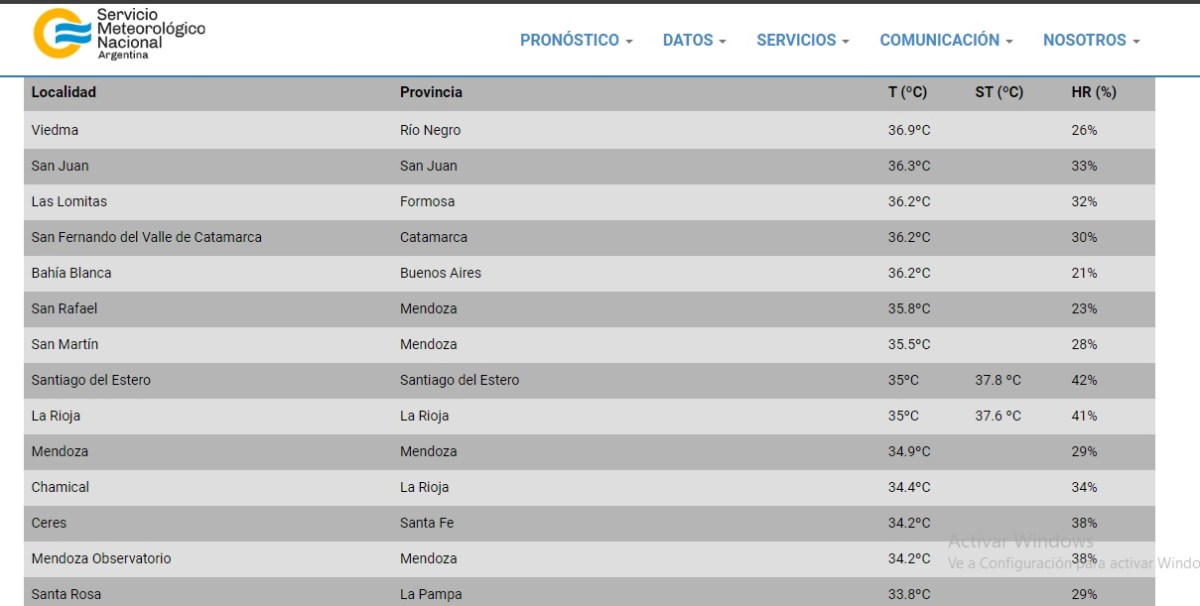
Task: Select the Bahía Blanca locality cell
Action: [71, 273]
